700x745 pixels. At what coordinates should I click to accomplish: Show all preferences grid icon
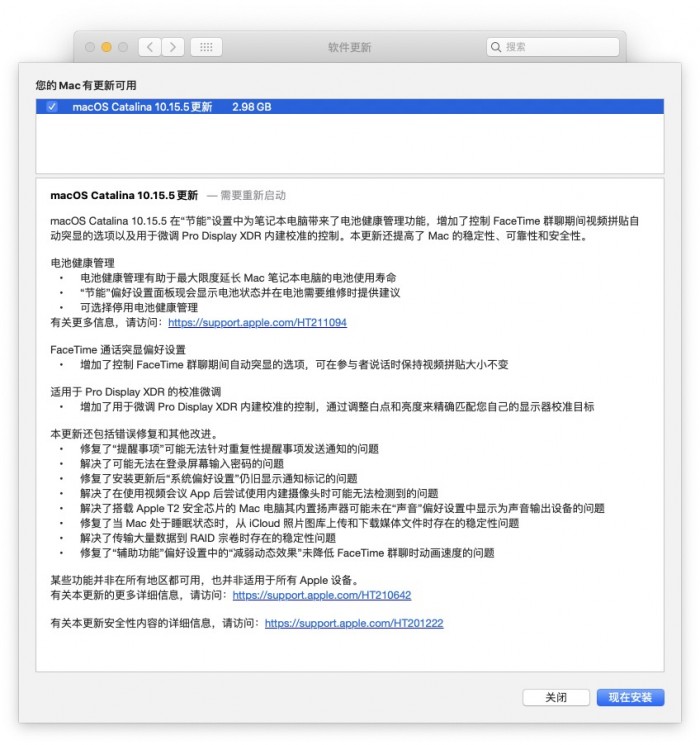point(206,47)
